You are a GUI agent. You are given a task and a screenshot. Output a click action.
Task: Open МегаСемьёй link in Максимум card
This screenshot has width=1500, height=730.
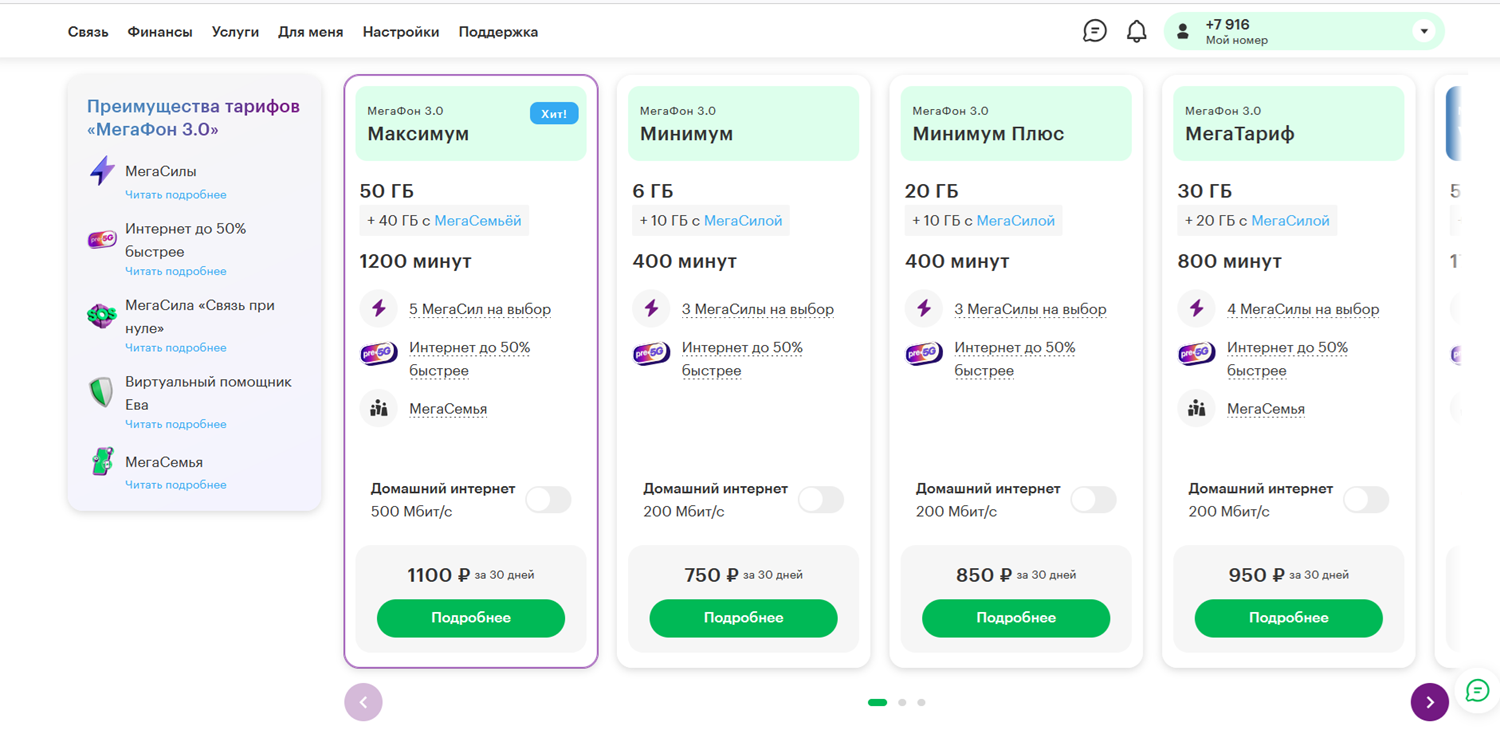478,221
